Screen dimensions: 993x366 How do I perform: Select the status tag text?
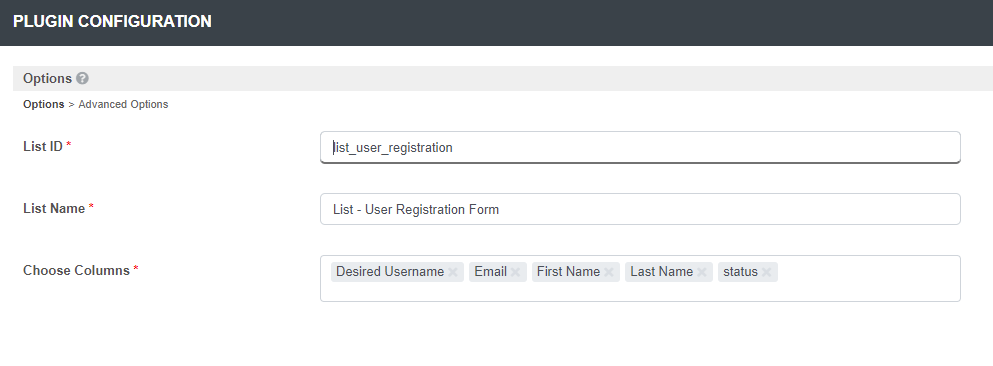point(740,272)
